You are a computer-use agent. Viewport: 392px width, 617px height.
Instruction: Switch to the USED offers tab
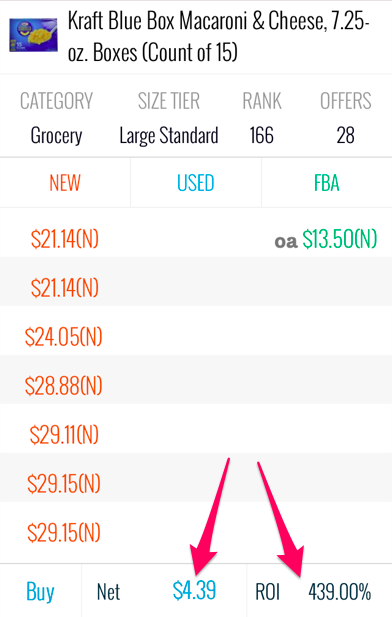[x=196, y=183]
